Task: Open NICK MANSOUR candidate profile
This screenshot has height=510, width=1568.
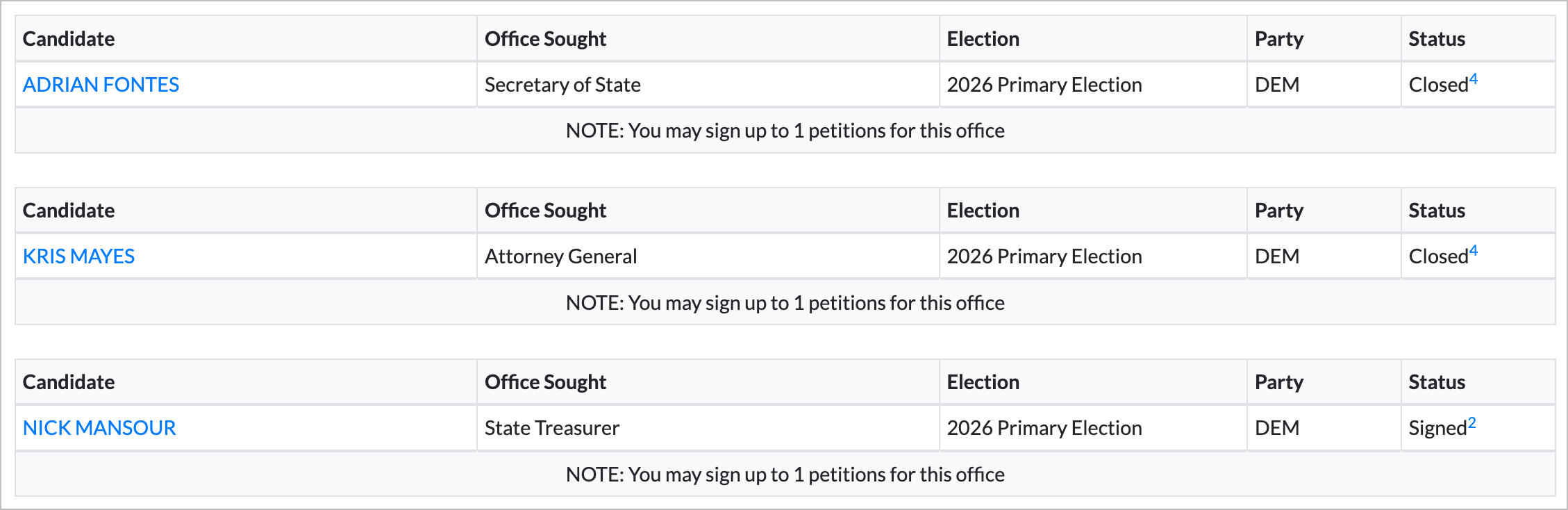Action: (x=99, y=427)
